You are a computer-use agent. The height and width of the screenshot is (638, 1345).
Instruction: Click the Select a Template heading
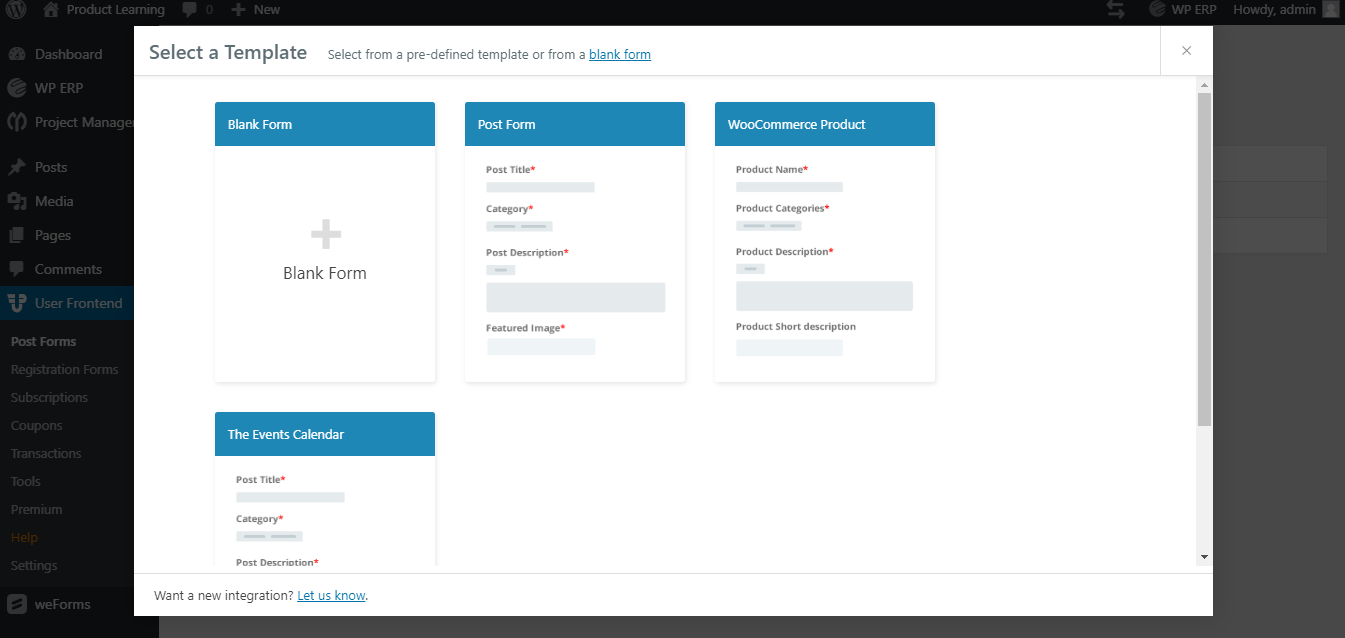tap(228, 52)
